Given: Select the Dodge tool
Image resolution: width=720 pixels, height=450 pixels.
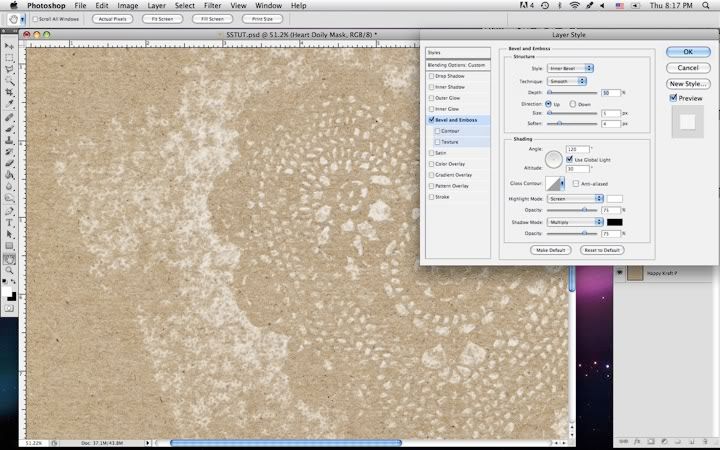Looking at the screenshot, I should click(9, 198).
